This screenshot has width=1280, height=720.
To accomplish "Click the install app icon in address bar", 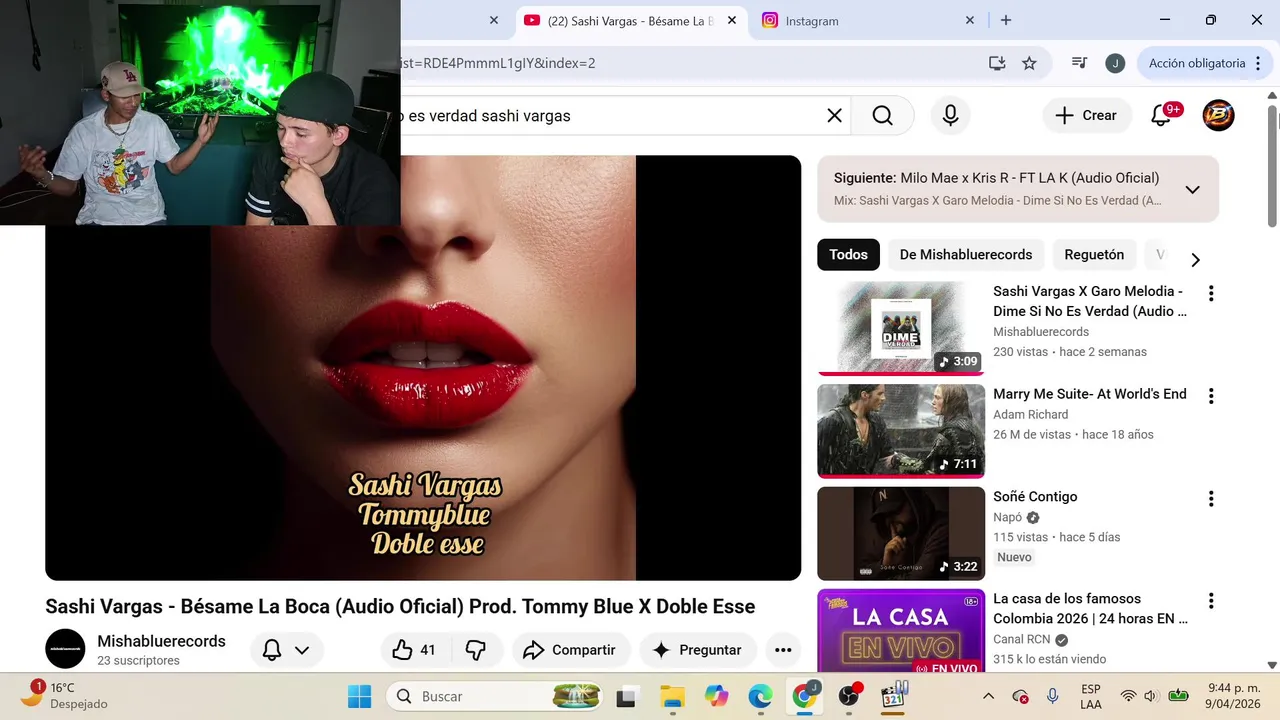I will pos(997,63).
